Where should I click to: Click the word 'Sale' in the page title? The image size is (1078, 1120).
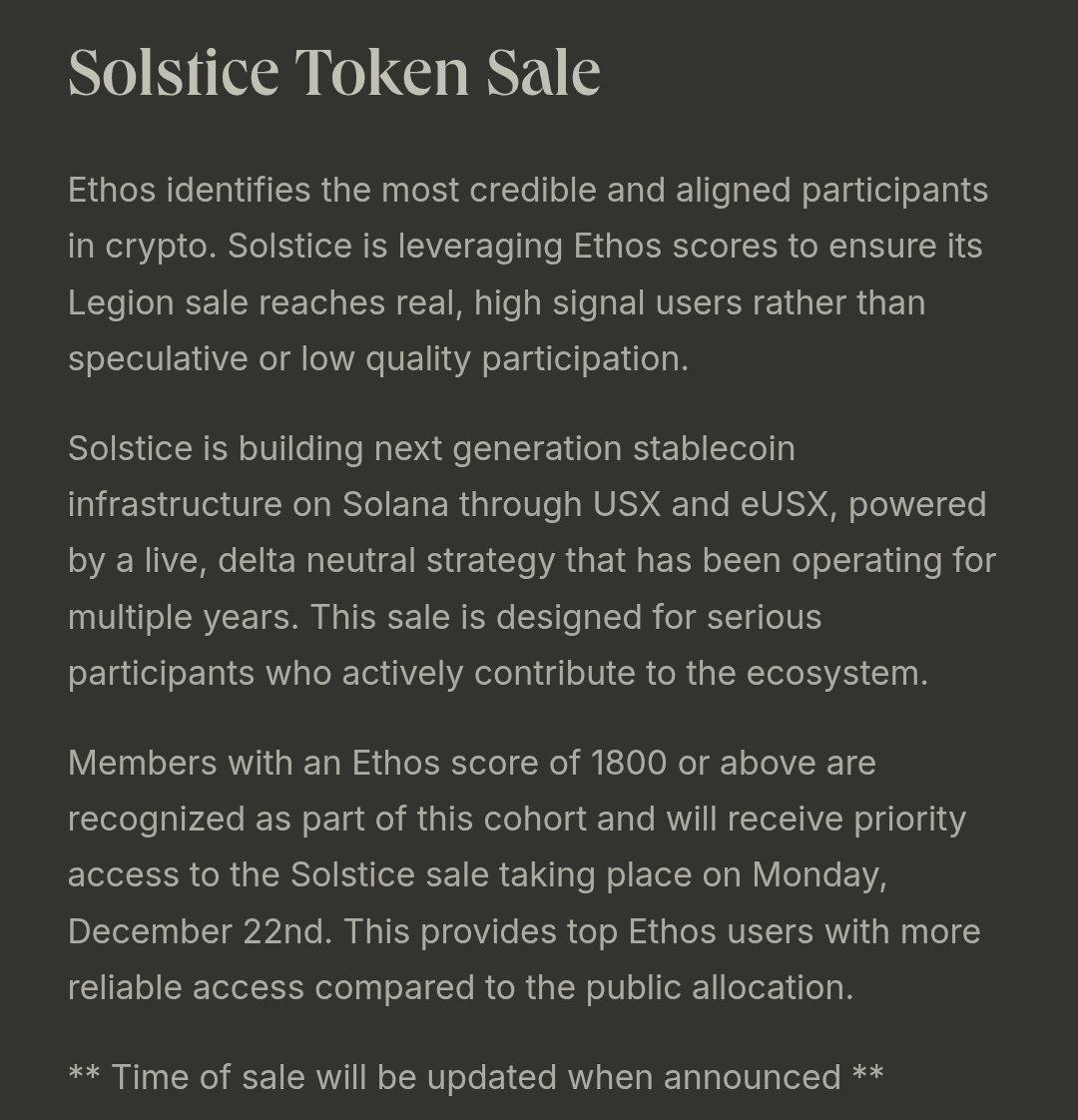(x=544, y=72)
